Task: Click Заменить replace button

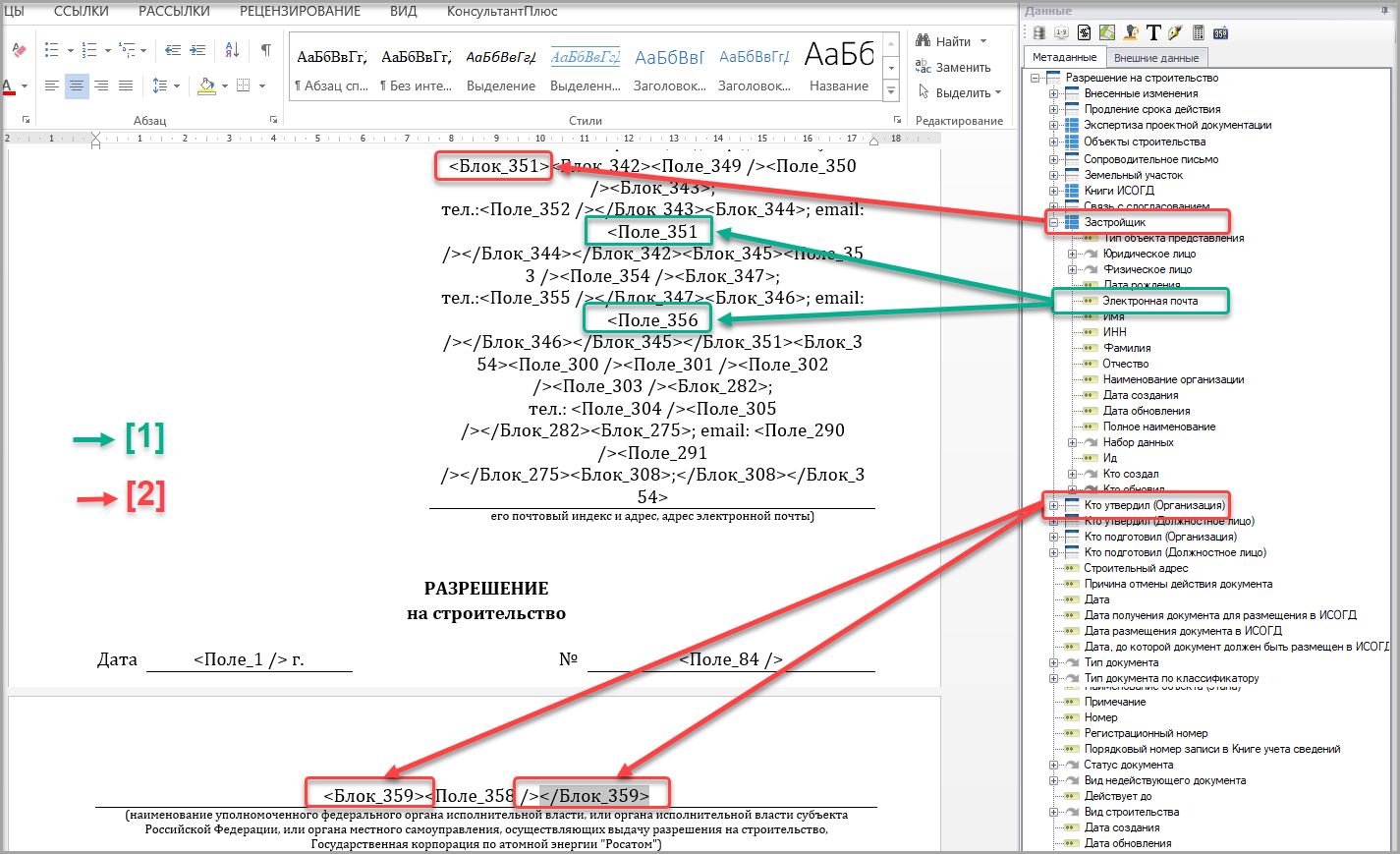Action: (953, 67)
